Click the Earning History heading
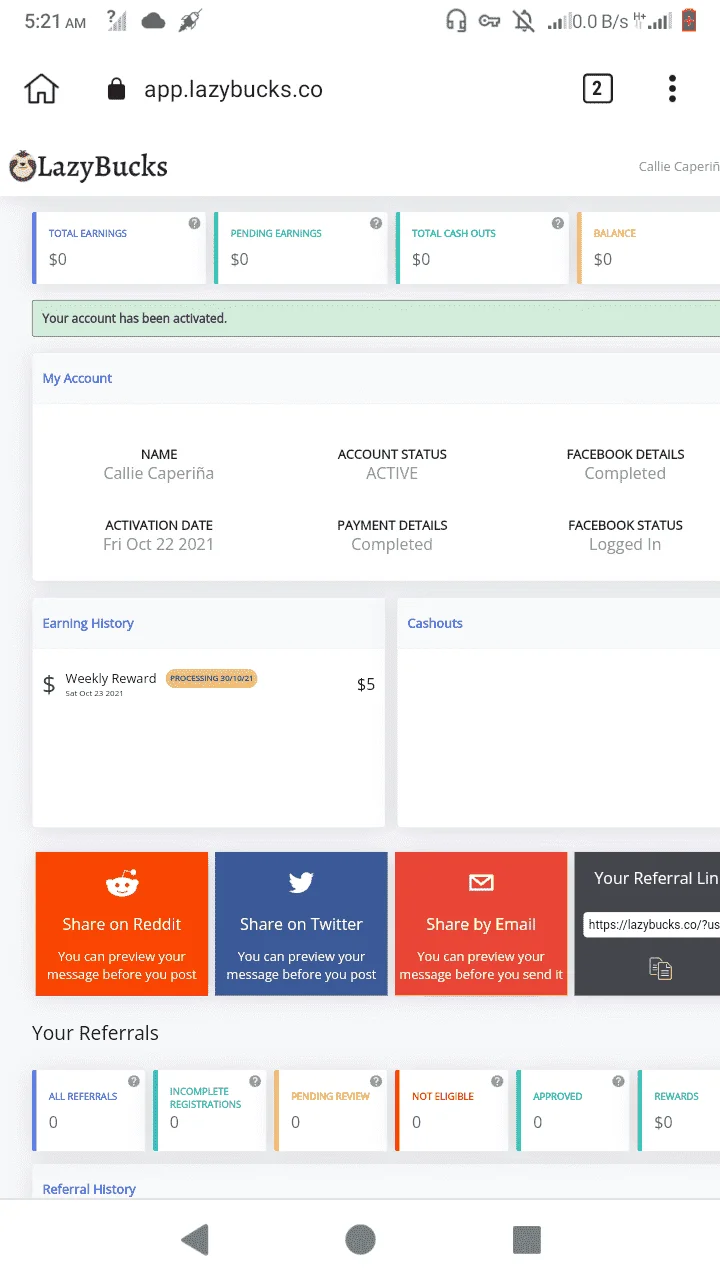This screenshot has width=720, height=1280. (88, 623)
